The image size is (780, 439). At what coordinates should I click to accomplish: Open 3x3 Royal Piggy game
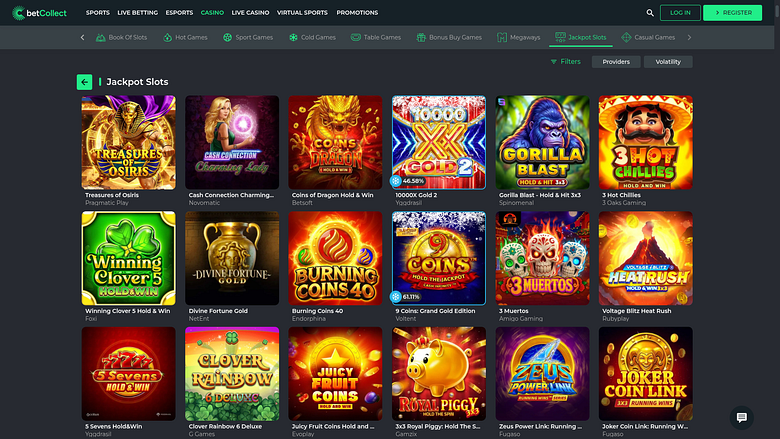click(x=439, y=374)
